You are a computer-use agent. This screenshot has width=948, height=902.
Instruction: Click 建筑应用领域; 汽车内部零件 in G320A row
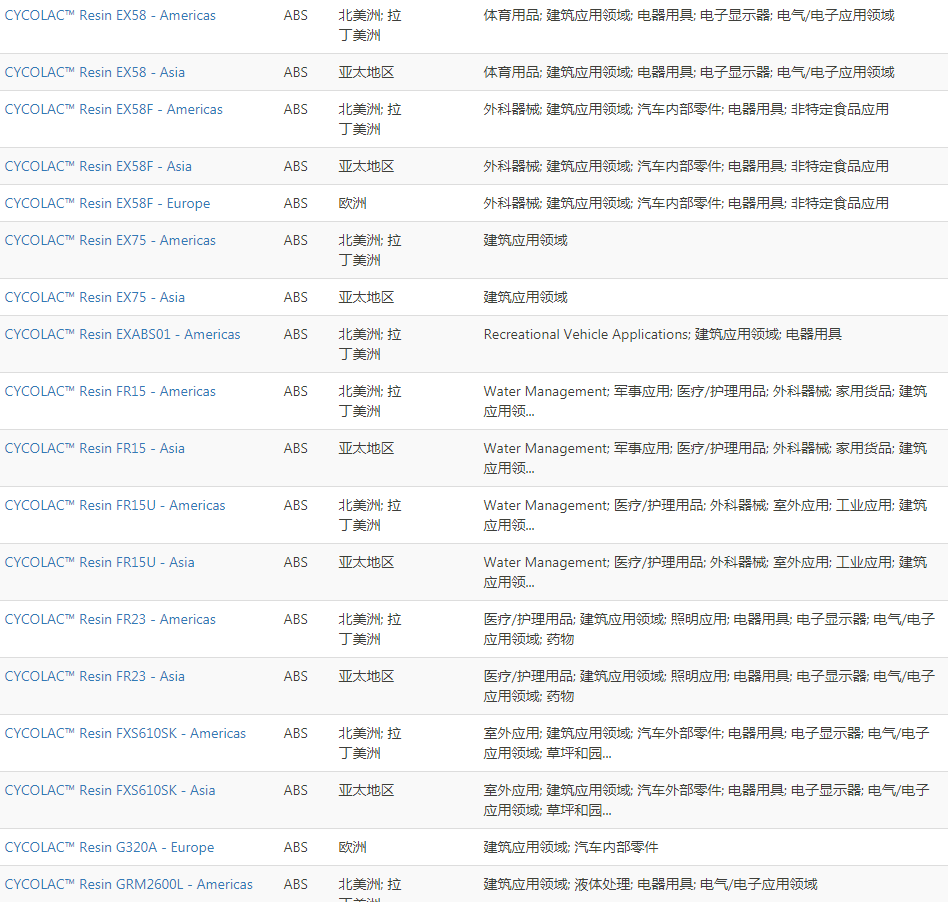[571, 848]
